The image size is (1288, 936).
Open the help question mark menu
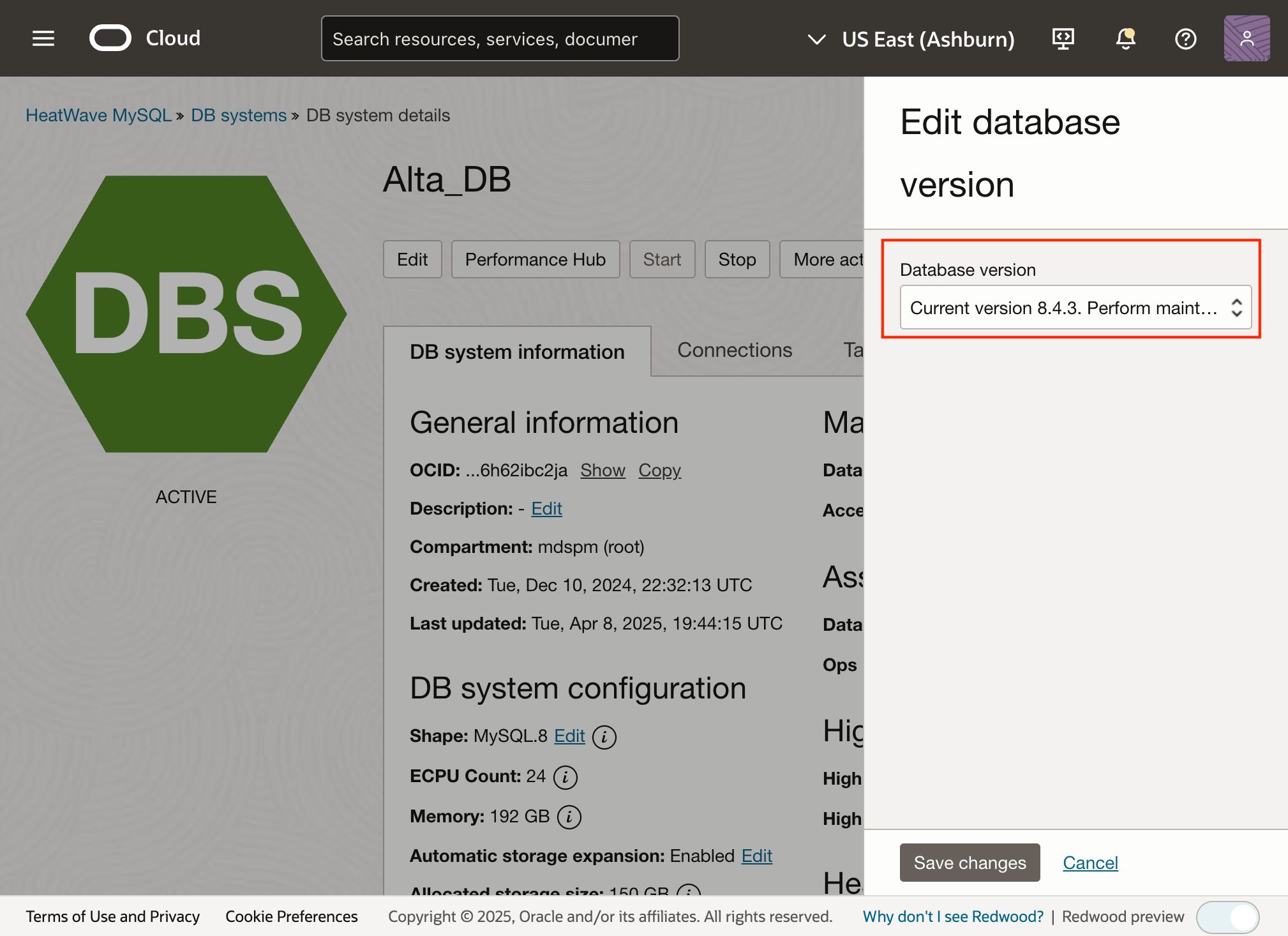click(x=1185, y=39)
